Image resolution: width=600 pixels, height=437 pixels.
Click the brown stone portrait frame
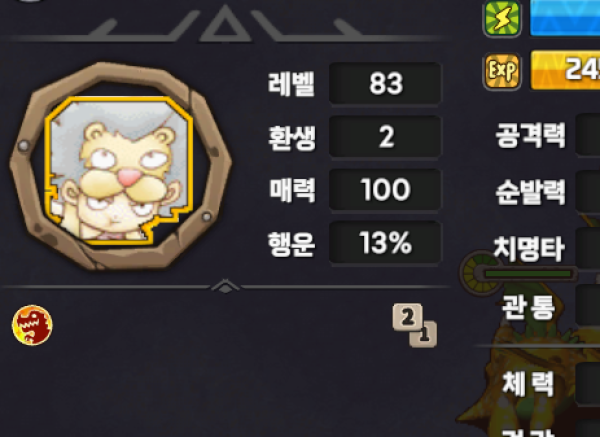[x=121, y=165]
